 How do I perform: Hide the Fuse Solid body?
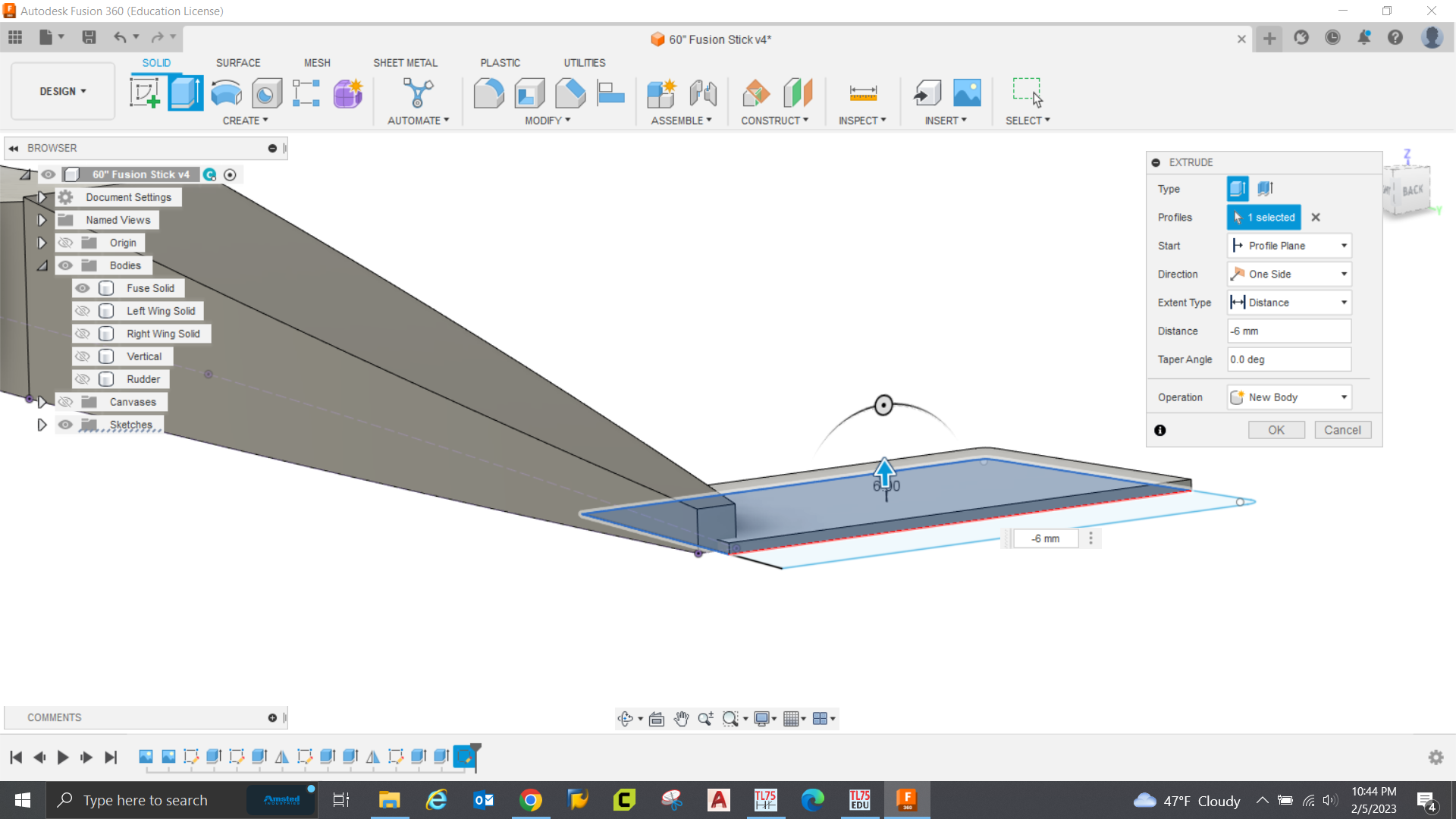click(83, 288)
